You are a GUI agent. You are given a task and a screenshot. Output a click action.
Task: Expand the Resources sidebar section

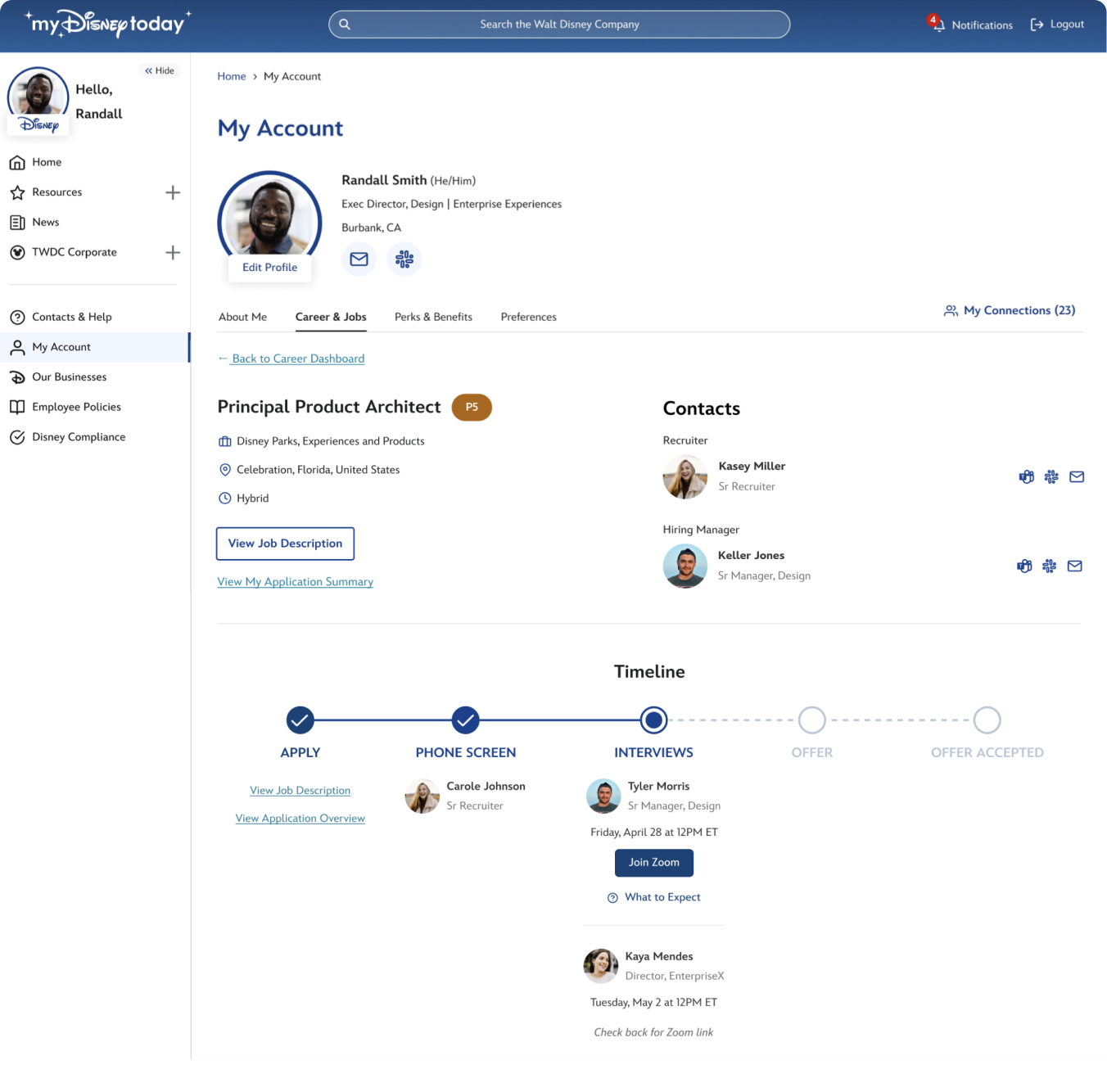click(x=173, y=192)
